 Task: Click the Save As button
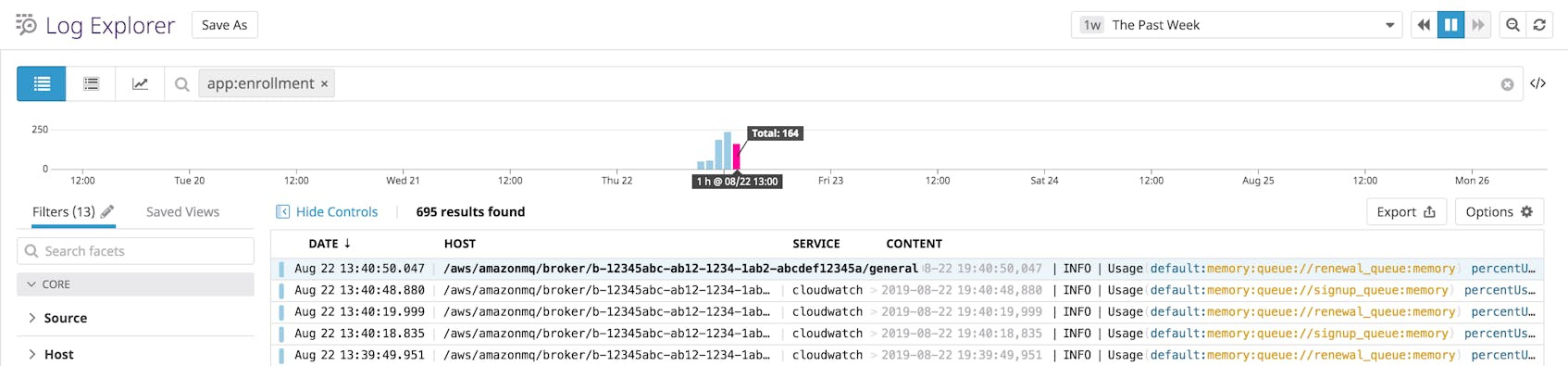click(x=224, y=25)
